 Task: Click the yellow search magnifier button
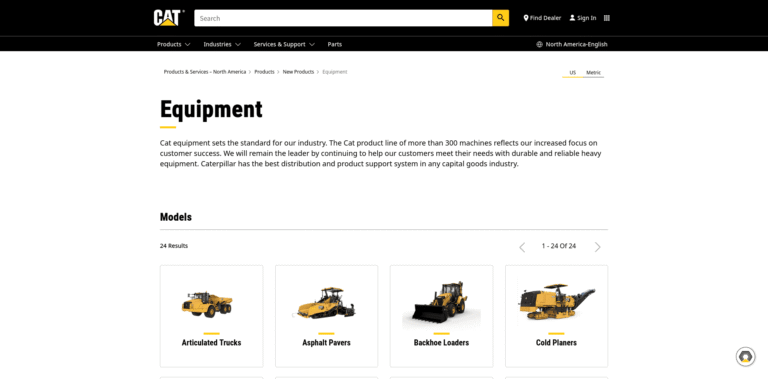click(x=500, y=18)
